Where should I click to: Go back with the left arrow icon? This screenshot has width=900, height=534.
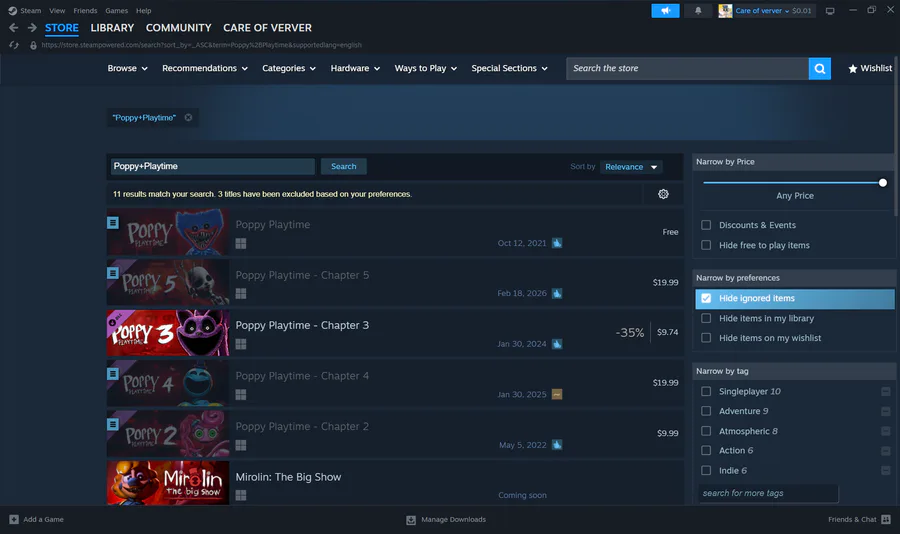point(14,28)
